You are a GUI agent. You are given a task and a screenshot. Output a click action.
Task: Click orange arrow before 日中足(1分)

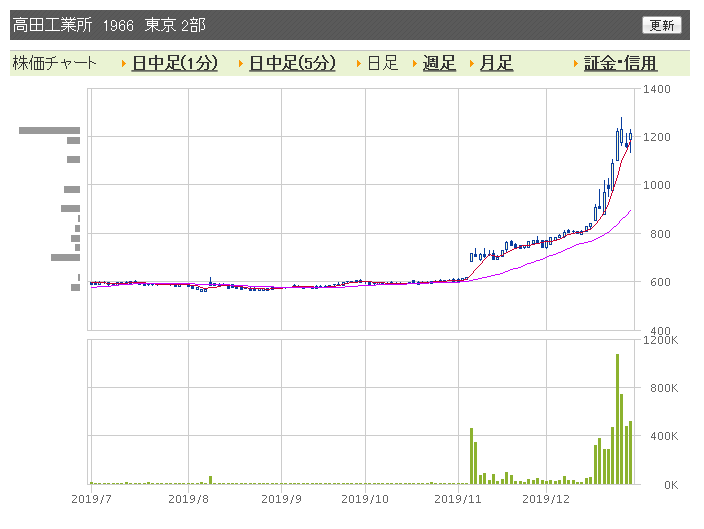coord(123,64)
